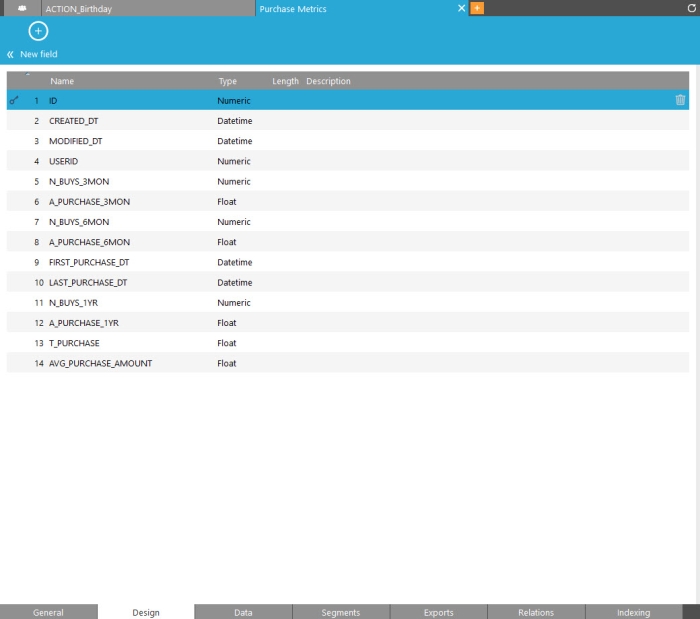The width and height of the screenshot is (700, 619).
Task: Switch to the ACTION_Birthday tab
Action: [x=78, y=8]
